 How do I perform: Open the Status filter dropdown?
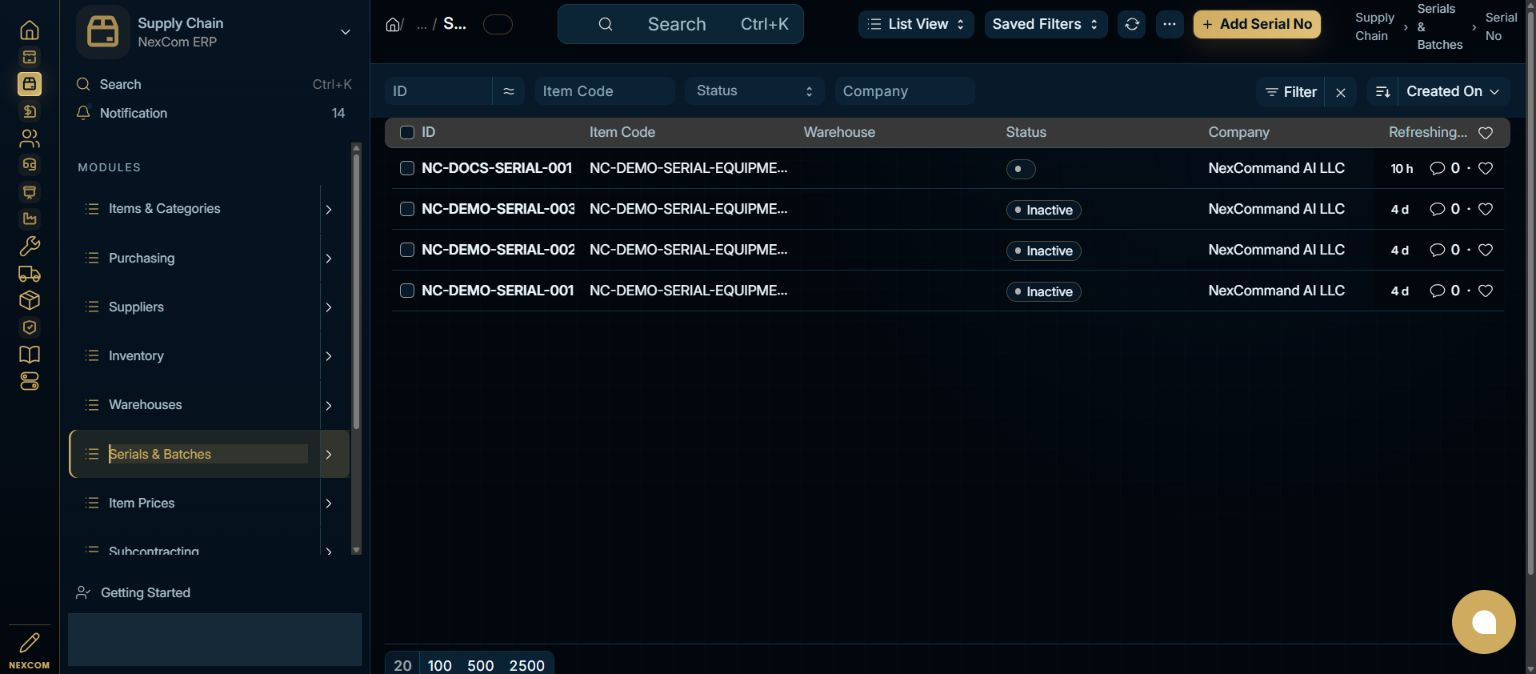point(755,91)
